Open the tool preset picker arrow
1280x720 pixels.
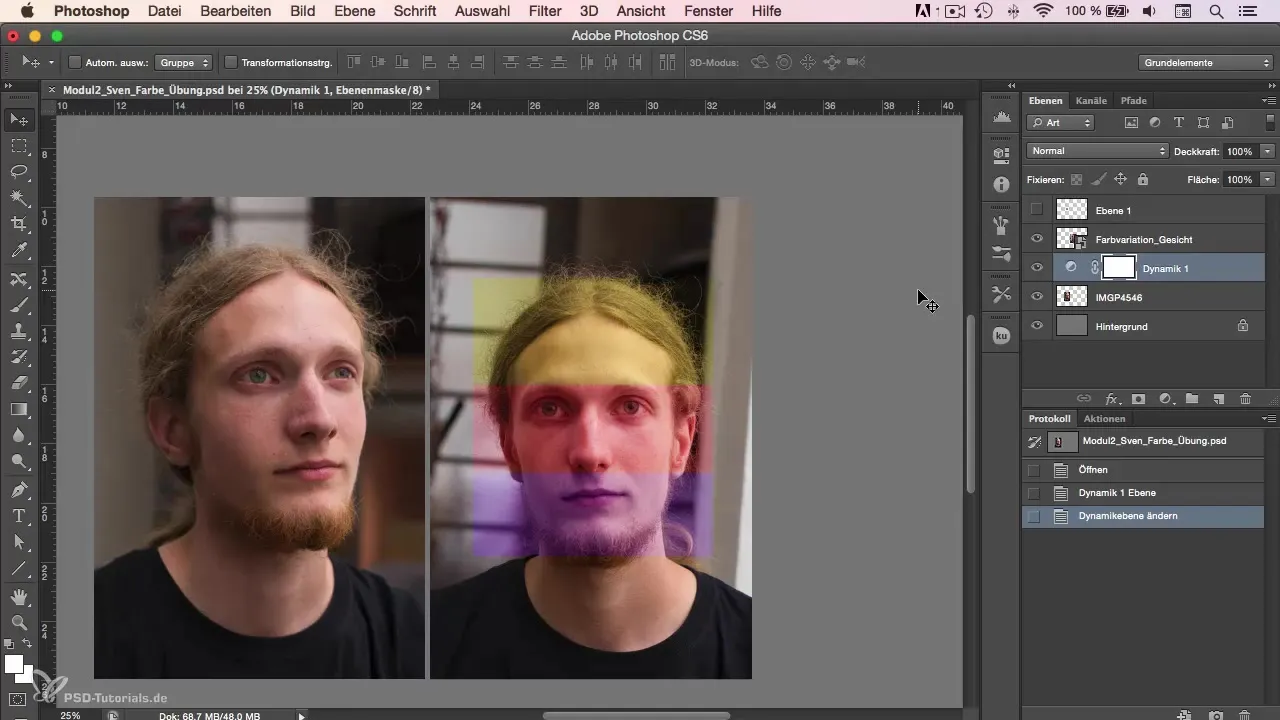[x=51, y=62]
